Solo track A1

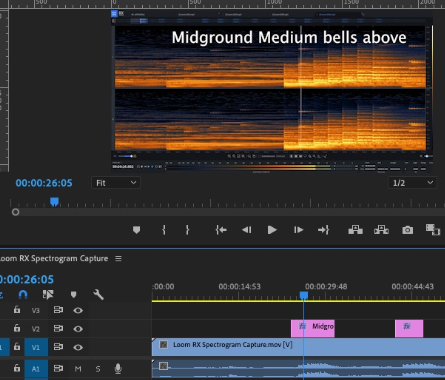coord(98,369)
